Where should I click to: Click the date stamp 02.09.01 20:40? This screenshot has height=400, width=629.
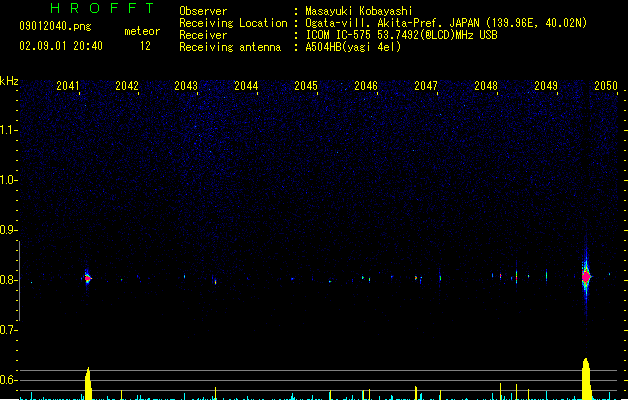[x=61, y=46]
